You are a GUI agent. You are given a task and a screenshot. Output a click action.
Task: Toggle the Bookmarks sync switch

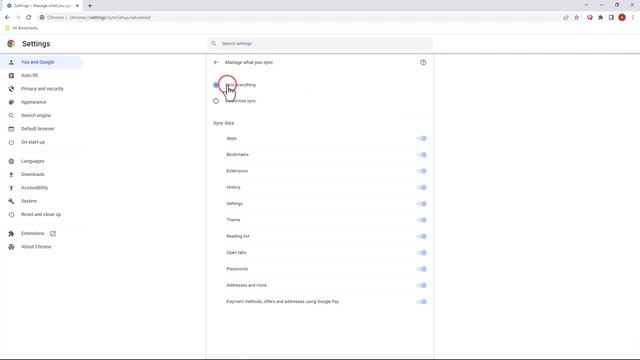(422, 155)
